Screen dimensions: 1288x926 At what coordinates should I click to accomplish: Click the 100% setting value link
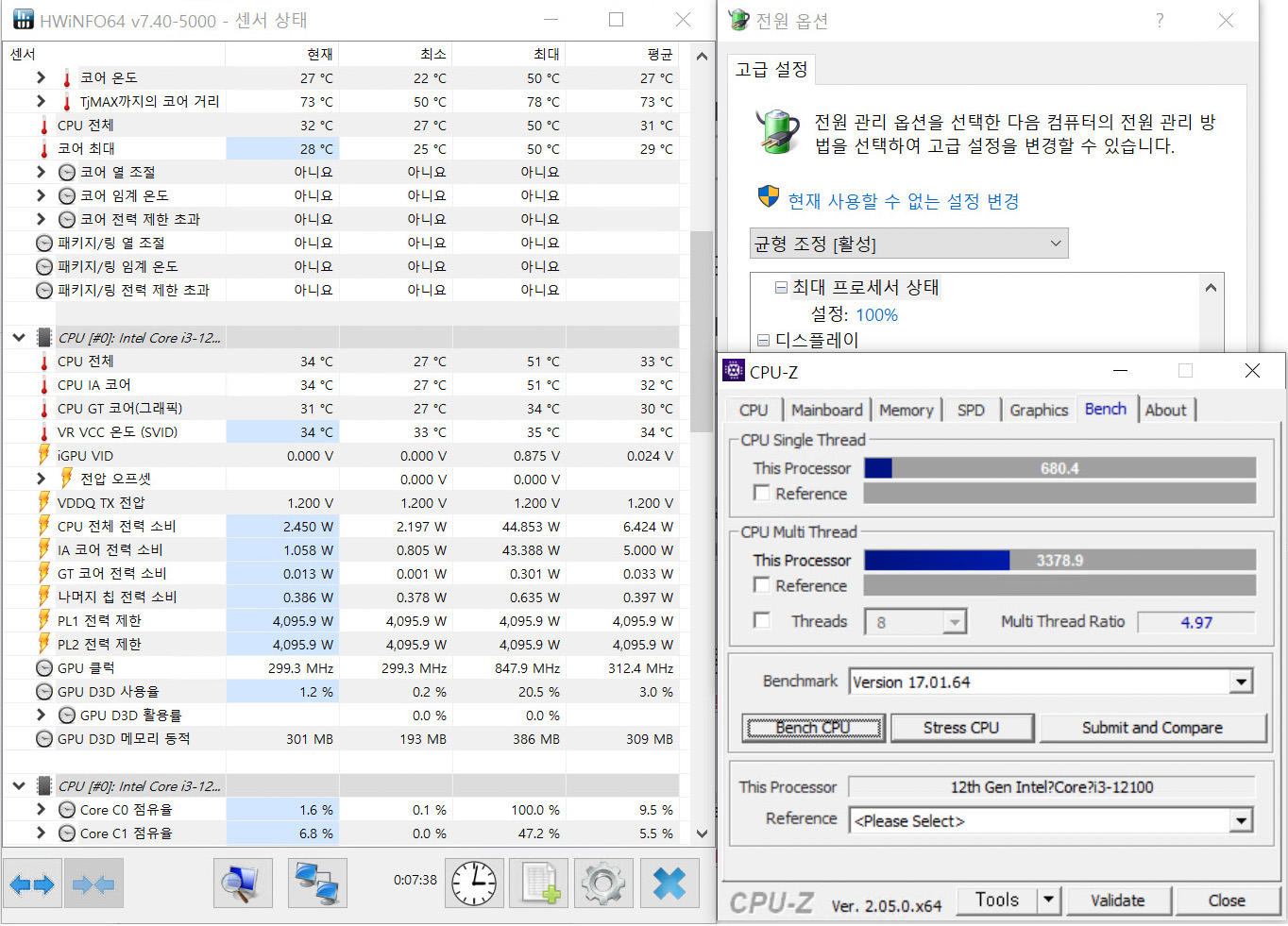click(876, 315)
